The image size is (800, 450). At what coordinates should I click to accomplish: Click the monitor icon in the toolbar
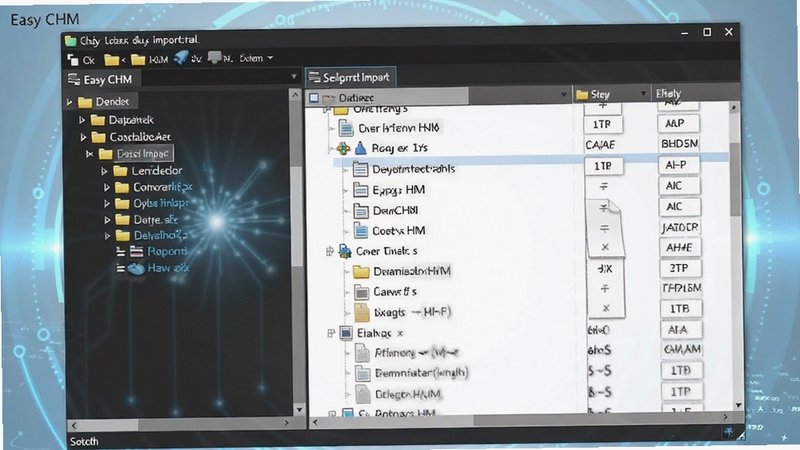tap(214, 57)
